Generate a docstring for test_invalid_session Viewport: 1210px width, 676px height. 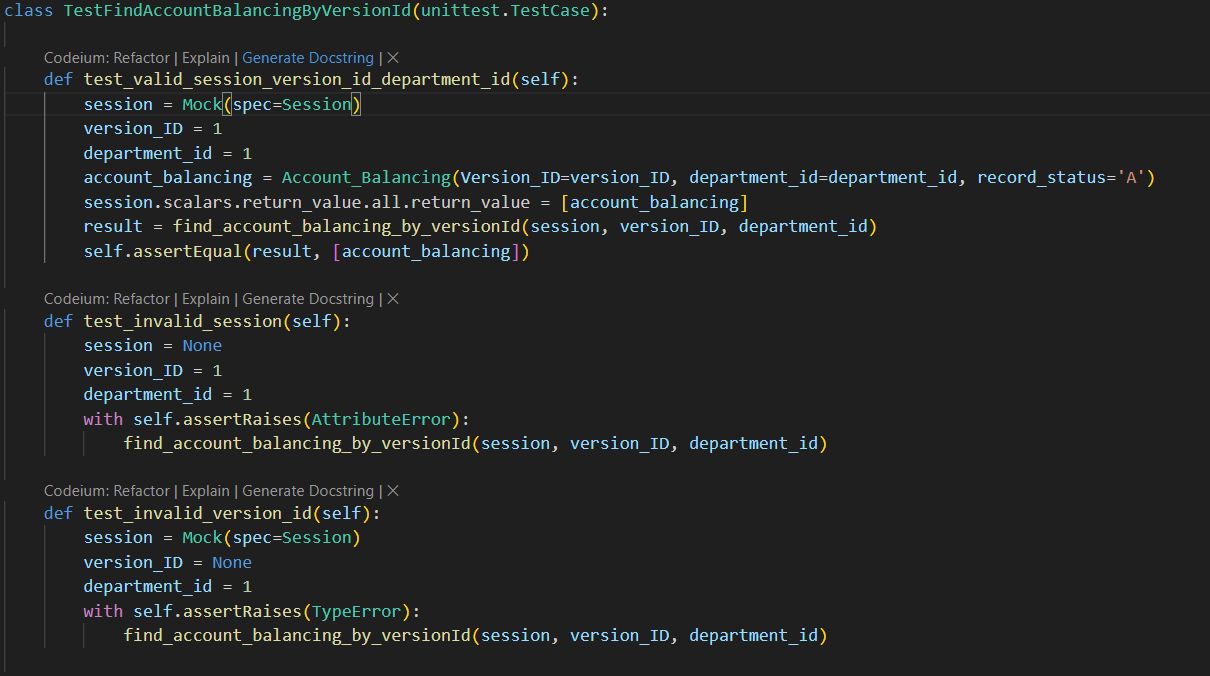(x=308, y=298)
